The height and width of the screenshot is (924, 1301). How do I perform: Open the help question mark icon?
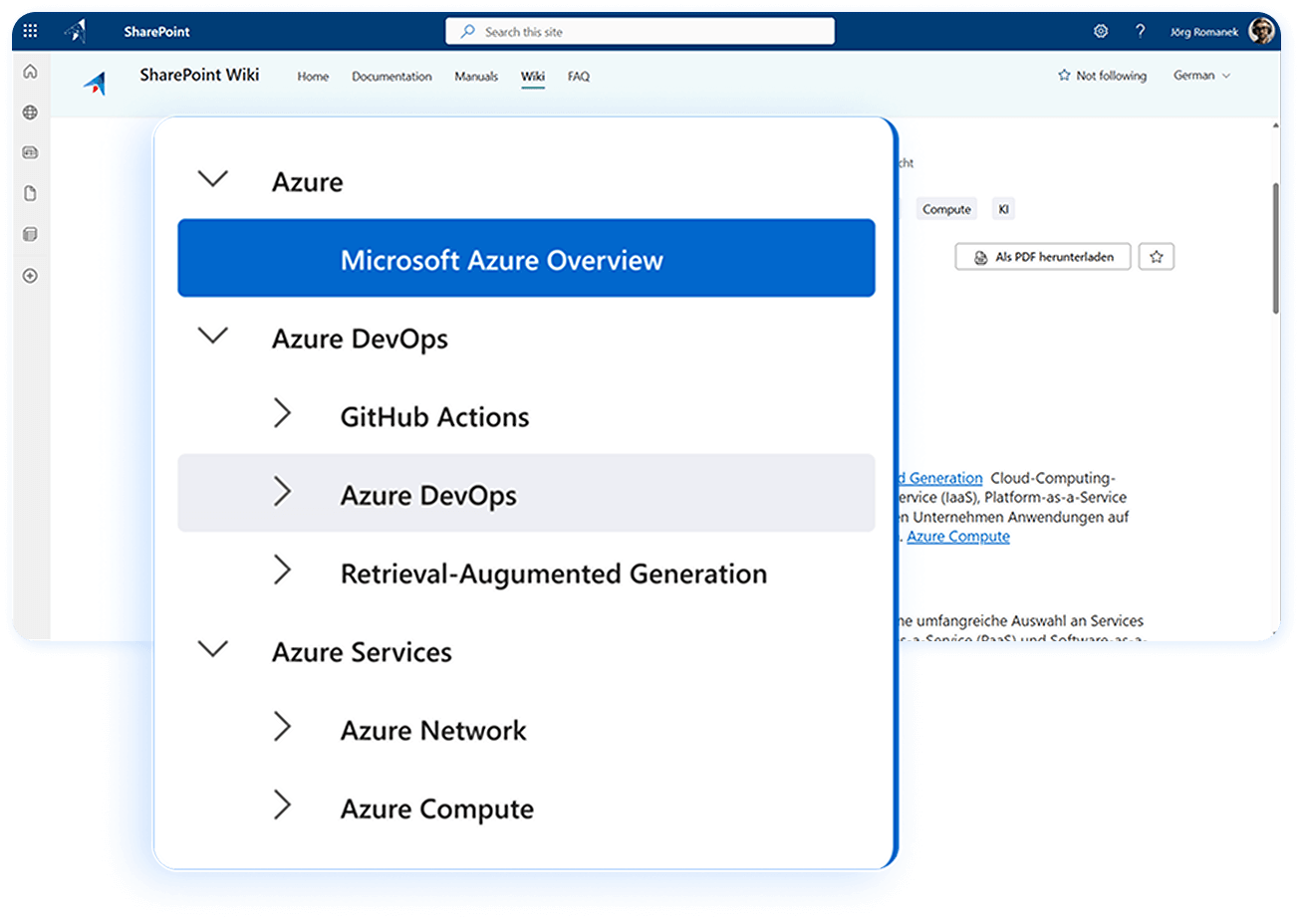point(1140,32)
